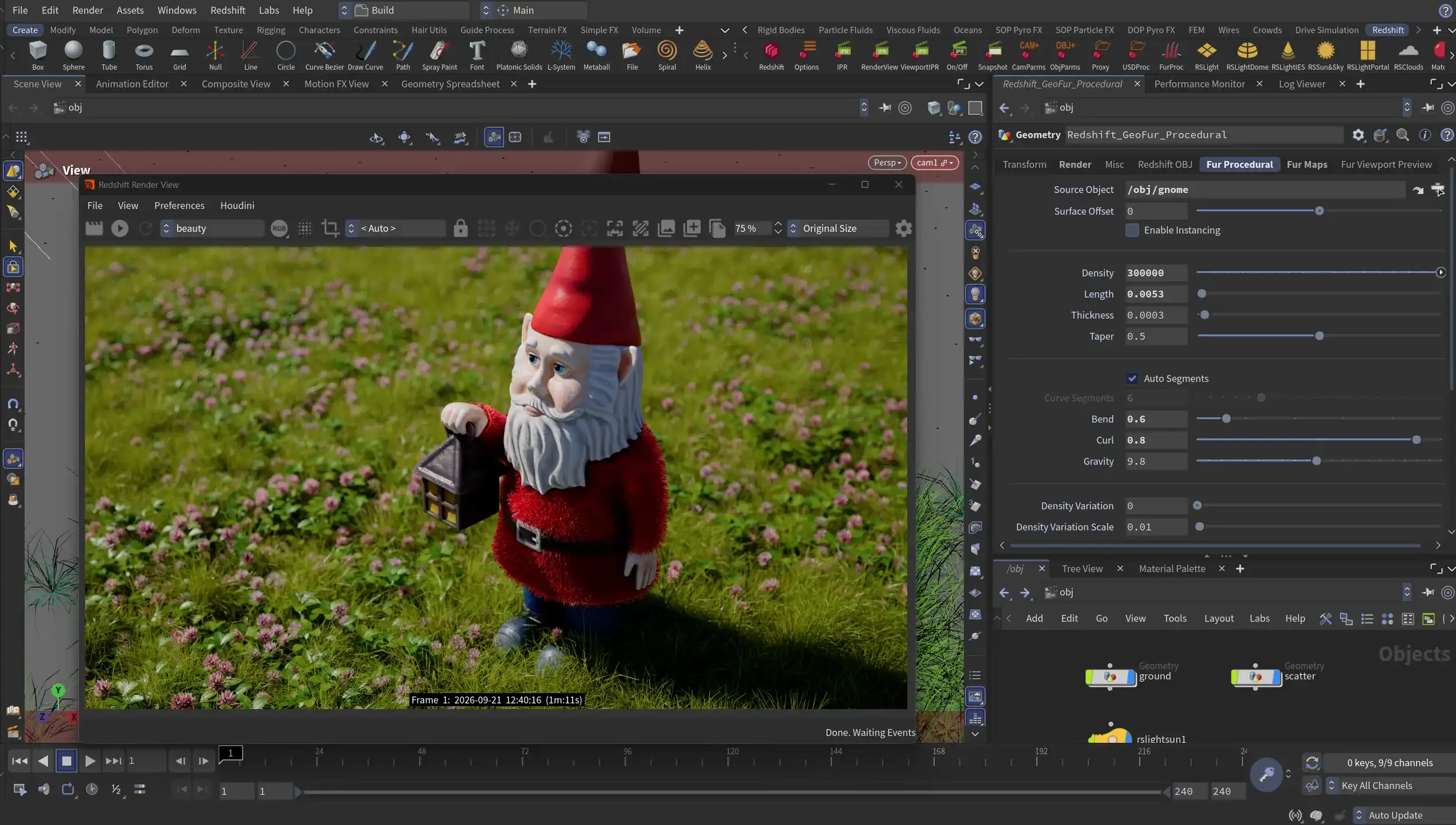Enable the Enable Instancing checkbox
Image resolution: width=1456 pixels, height=825 pixels.
[1132, 230]
